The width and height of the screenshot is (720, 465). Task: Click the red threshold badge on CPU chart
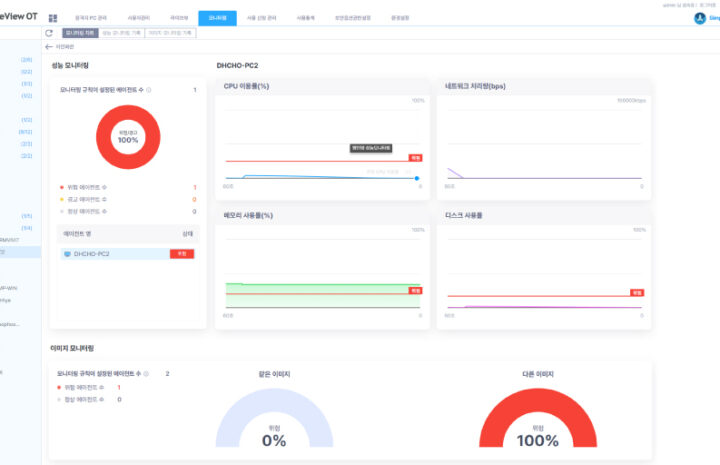click(416, 158)
